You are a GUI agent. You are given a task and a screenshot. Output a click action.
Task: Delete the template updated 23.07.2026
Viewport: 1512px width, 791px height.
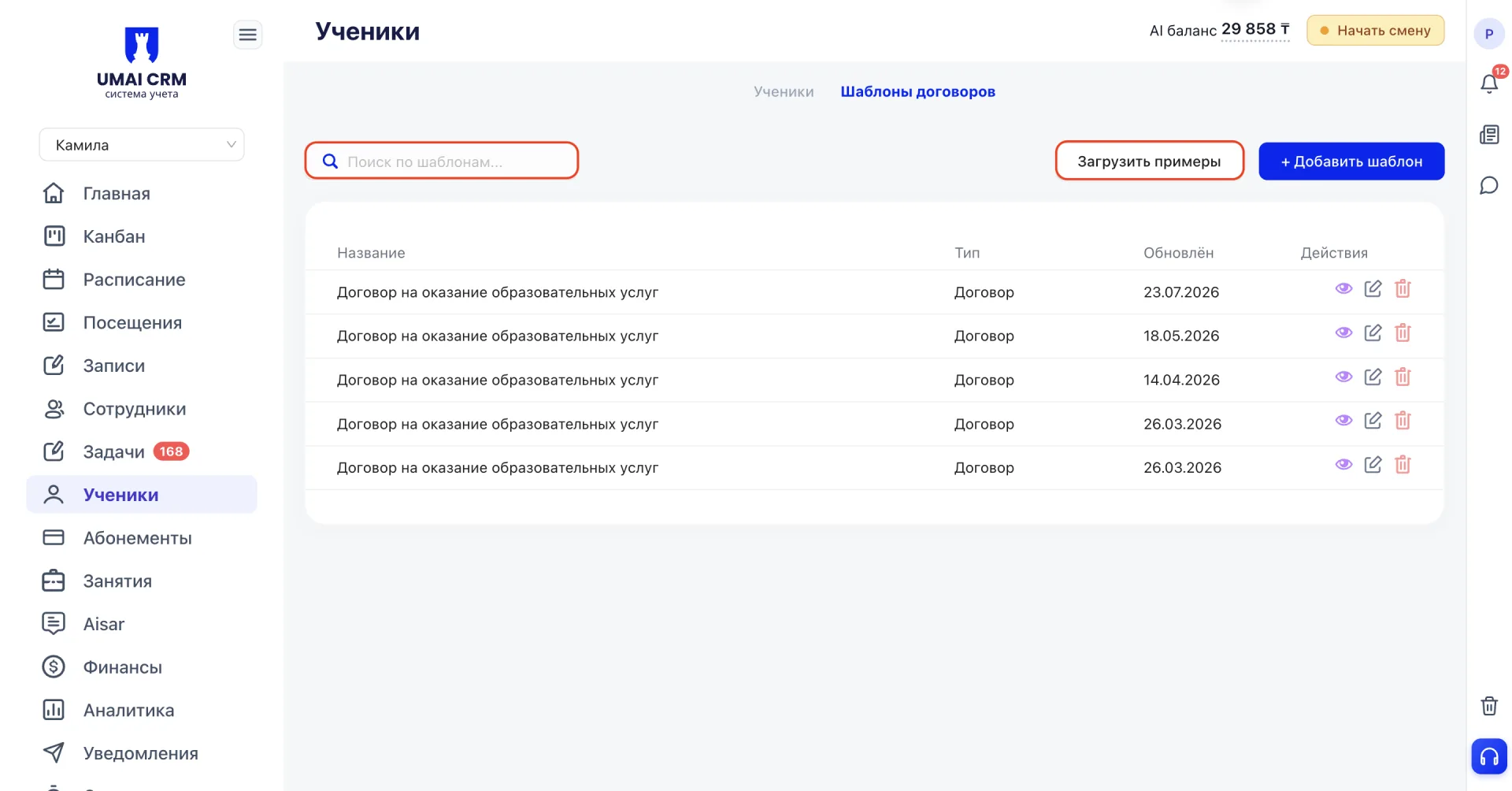click(x=1403, y=288)
